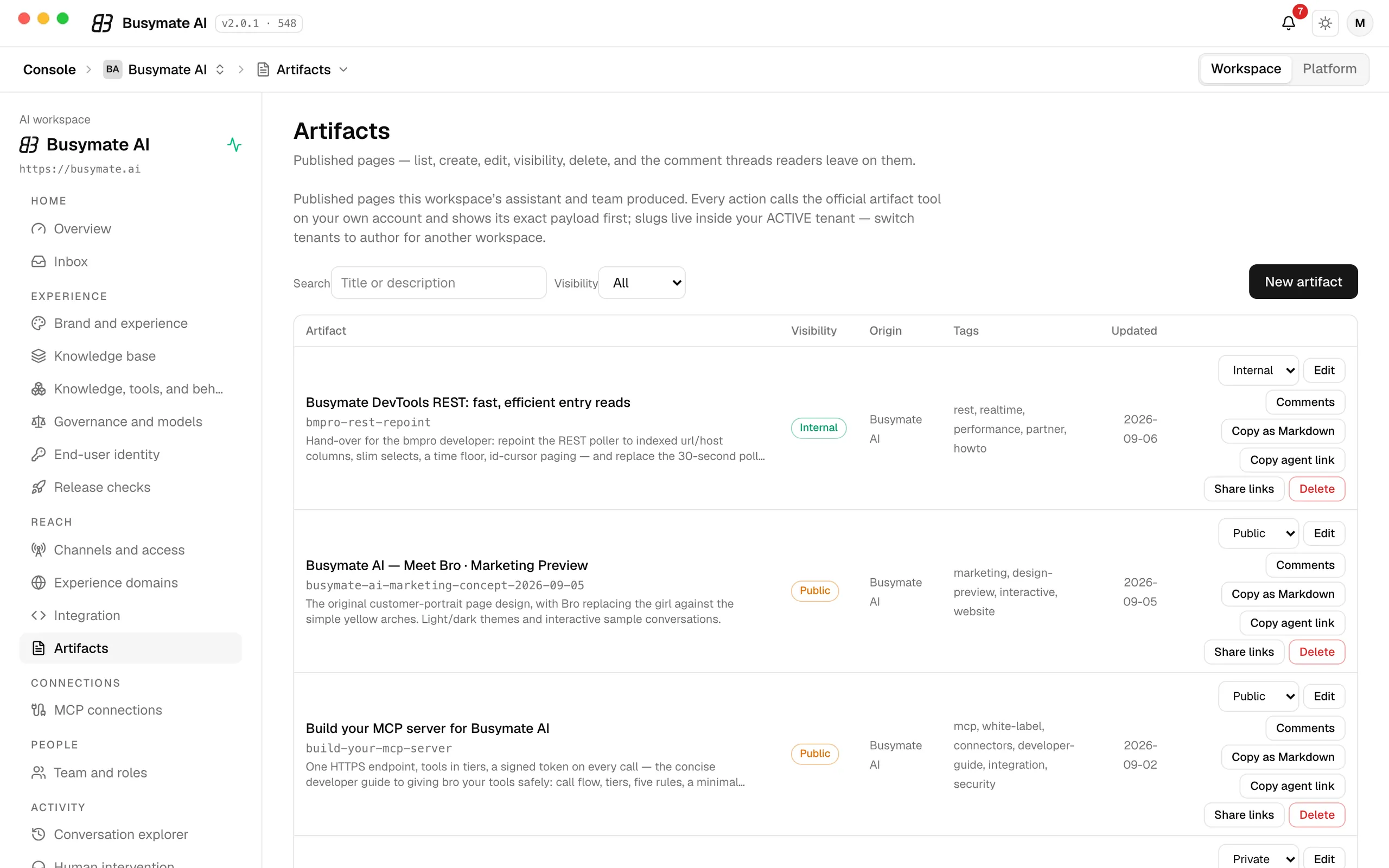This screenshot has height=868, width=1389.
Task: Click the Knowledge base layers icon
Action: tap(39, 356)
